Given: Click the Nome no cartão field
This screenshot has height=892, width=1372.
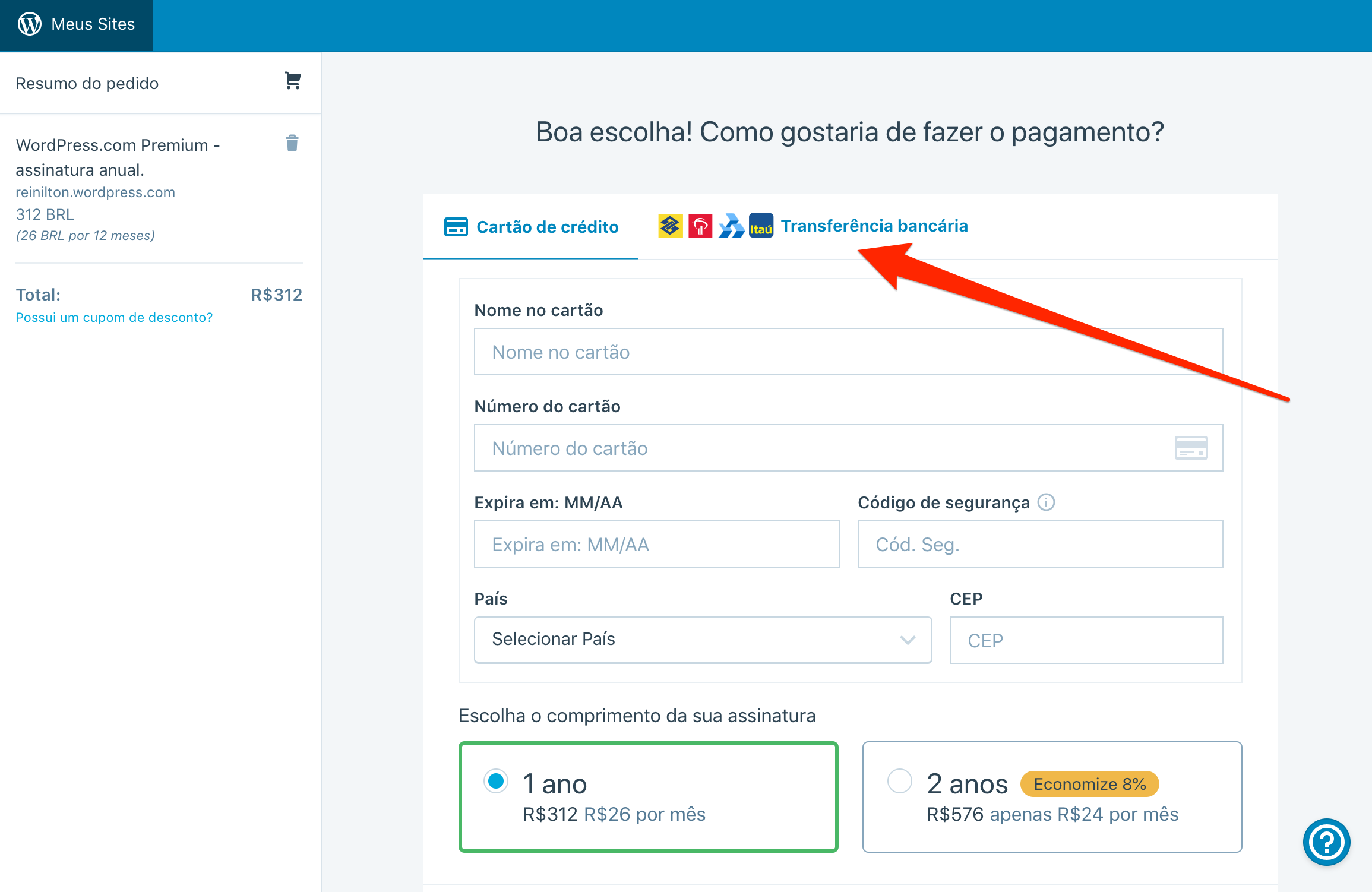Looking at the screenshot, I should point(848,352).
